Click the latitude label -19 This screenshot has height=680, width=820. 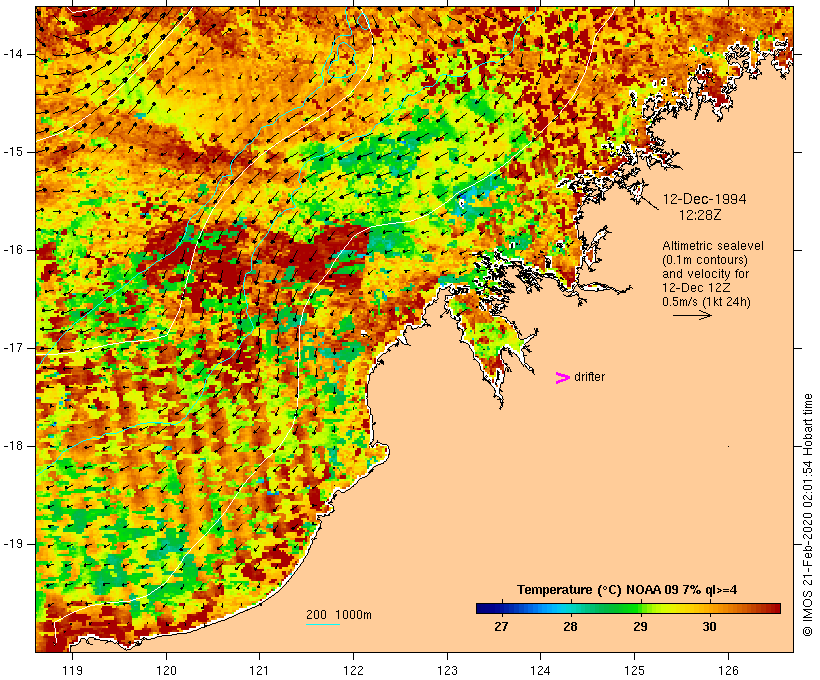tap(13, 544)
